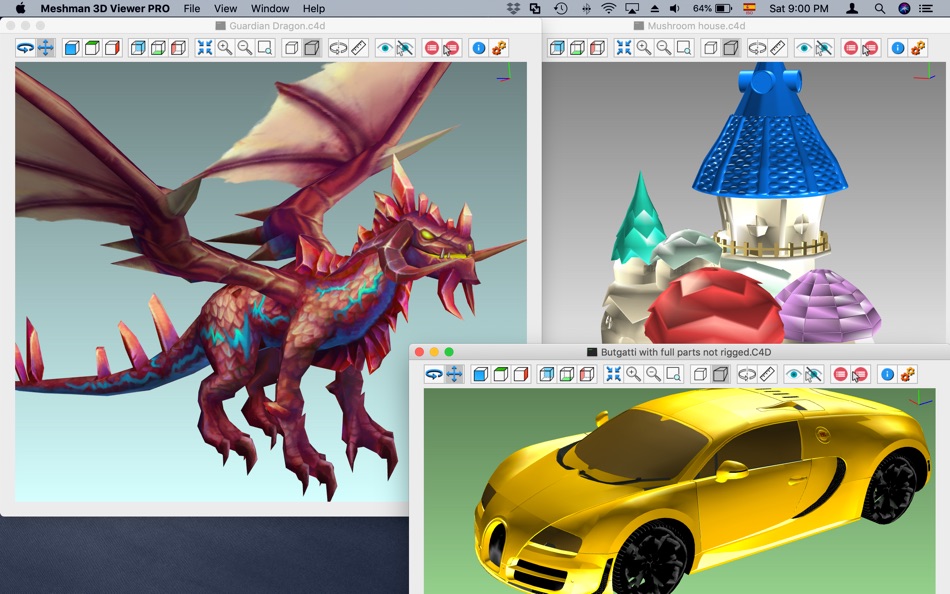Toggle wireframe cube display in the Guardian Dragon window

click(x=291, y=48)
